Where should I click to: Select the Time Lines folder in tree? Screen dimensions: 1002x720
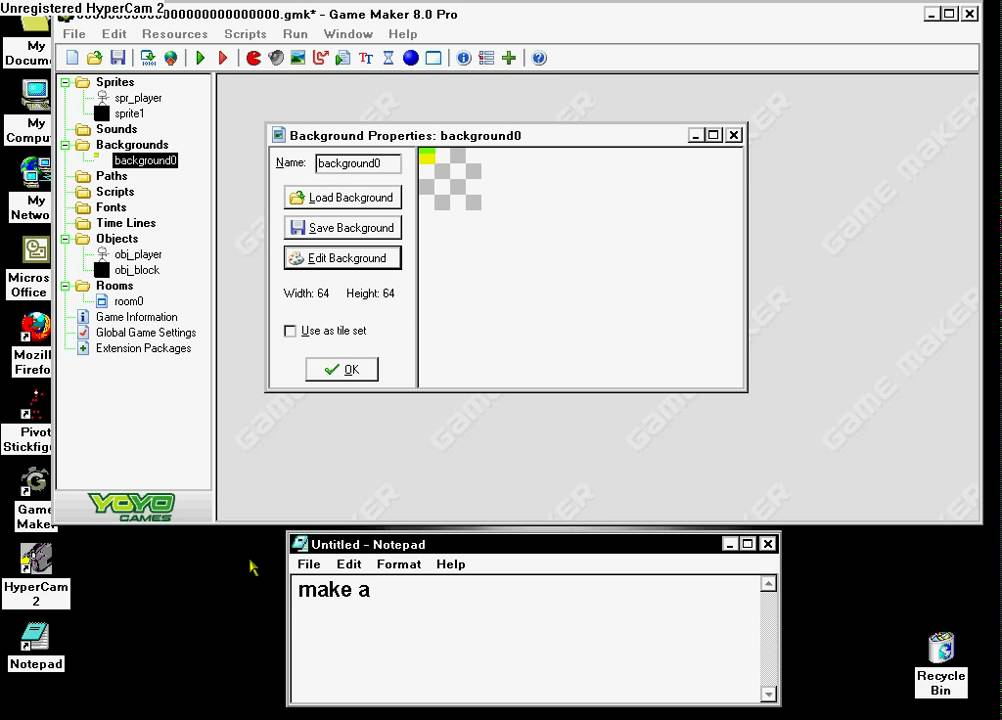126,223
